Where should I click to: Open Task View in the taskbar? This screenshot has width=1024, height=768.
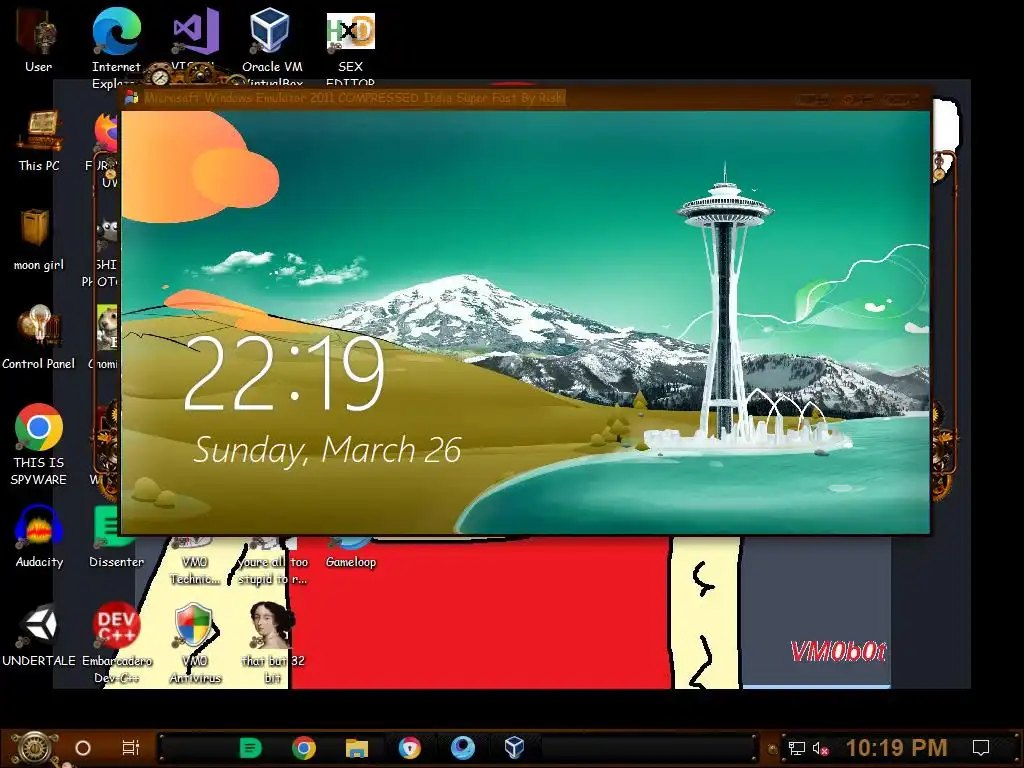click(x=131, y=748)
